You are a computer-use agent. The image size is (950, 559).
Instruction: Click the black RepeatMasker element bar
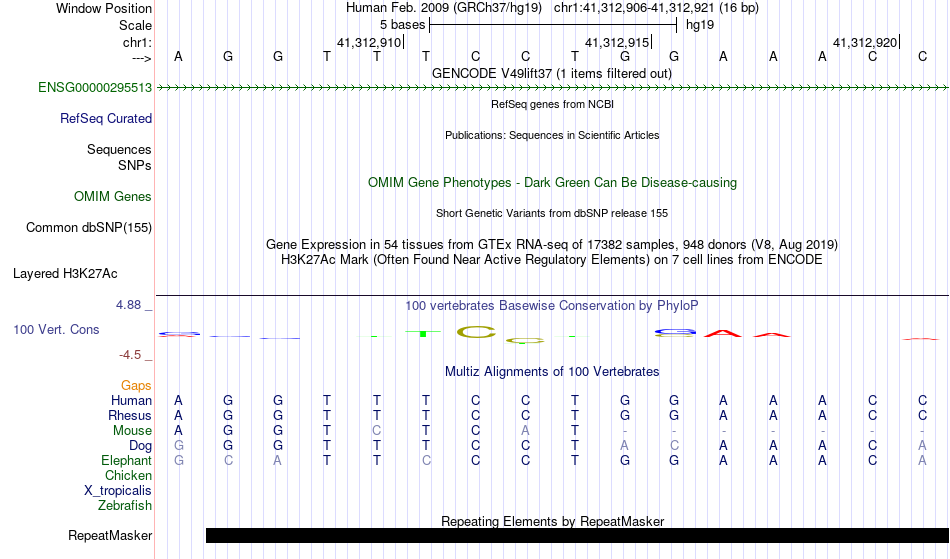coord(577,535)
